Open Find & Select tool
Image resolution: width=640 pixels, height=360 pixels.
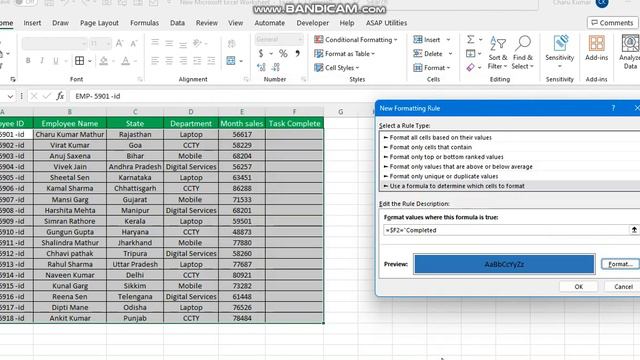(522, 53)
